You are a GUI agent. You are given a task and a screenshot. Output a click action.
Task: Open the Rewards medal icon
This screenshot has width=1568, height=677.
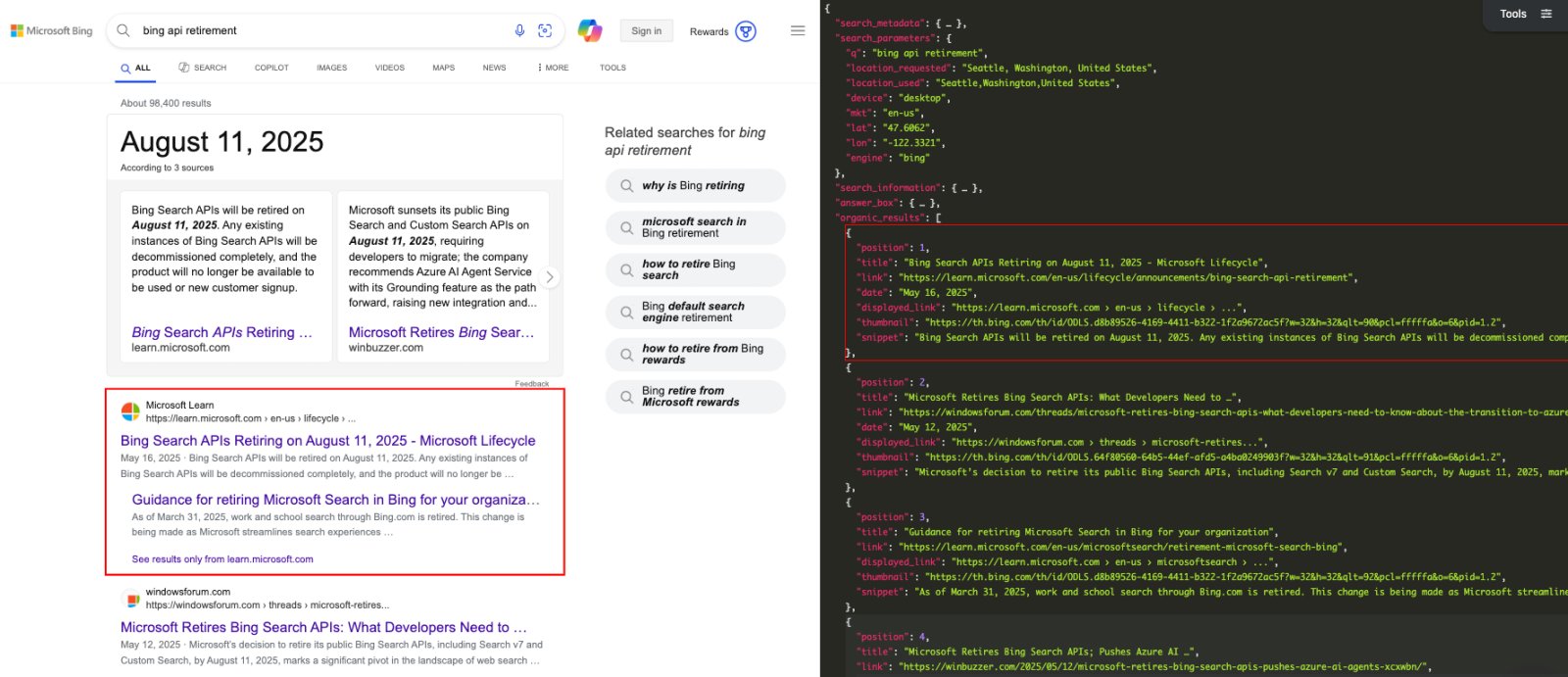tap(746, 31)
